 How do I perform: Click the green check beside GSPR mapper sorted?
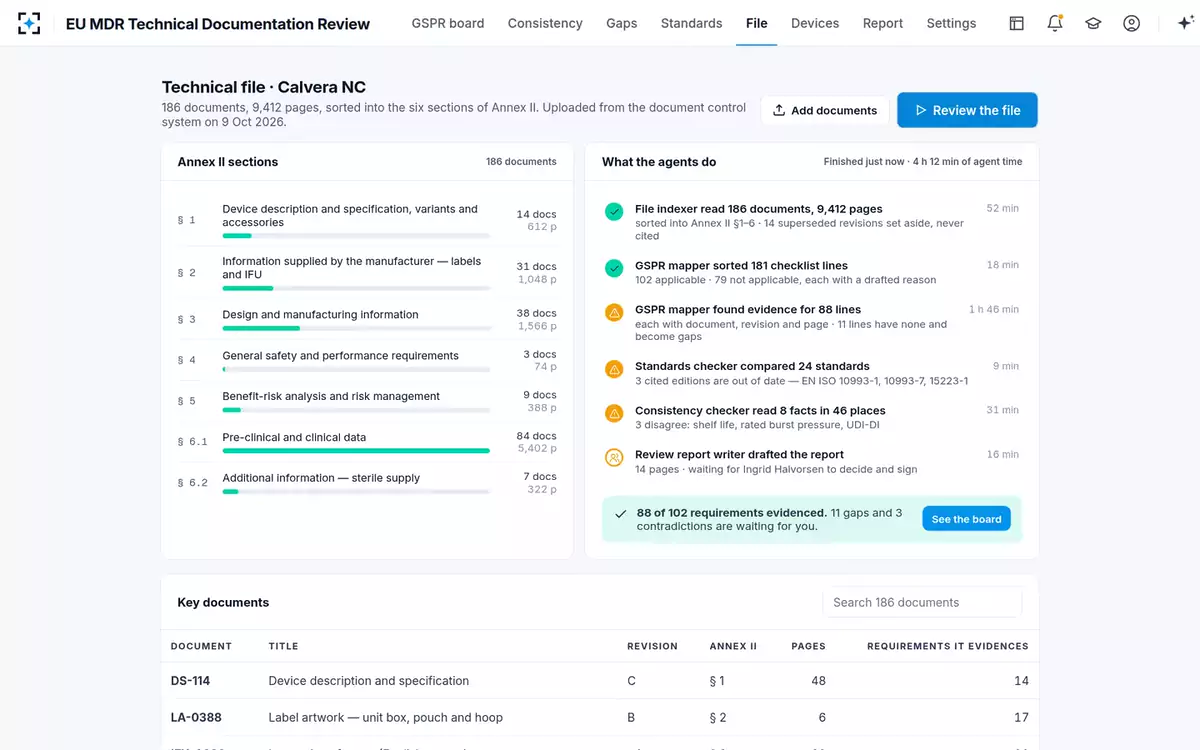tap(614, 268)
